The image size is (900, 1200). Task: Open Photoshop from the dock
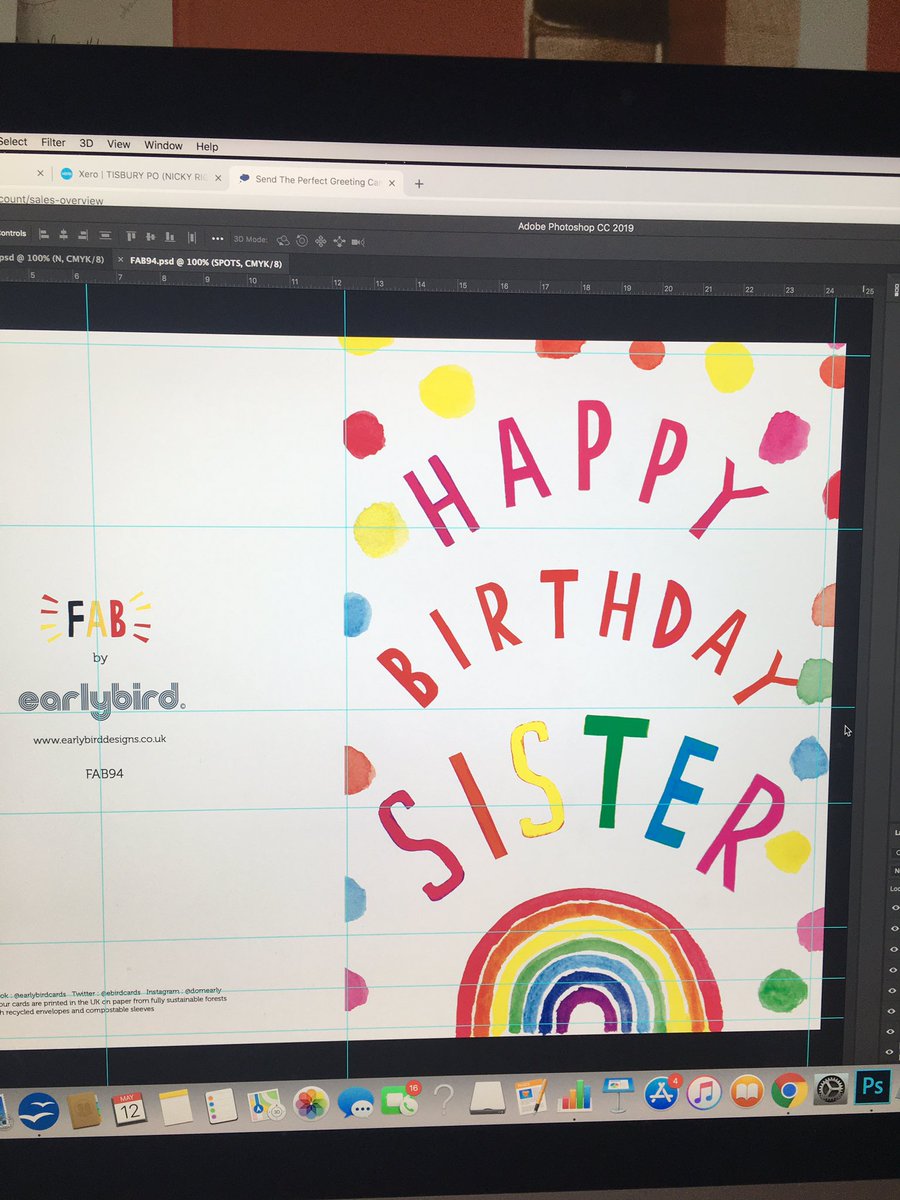873,1086
